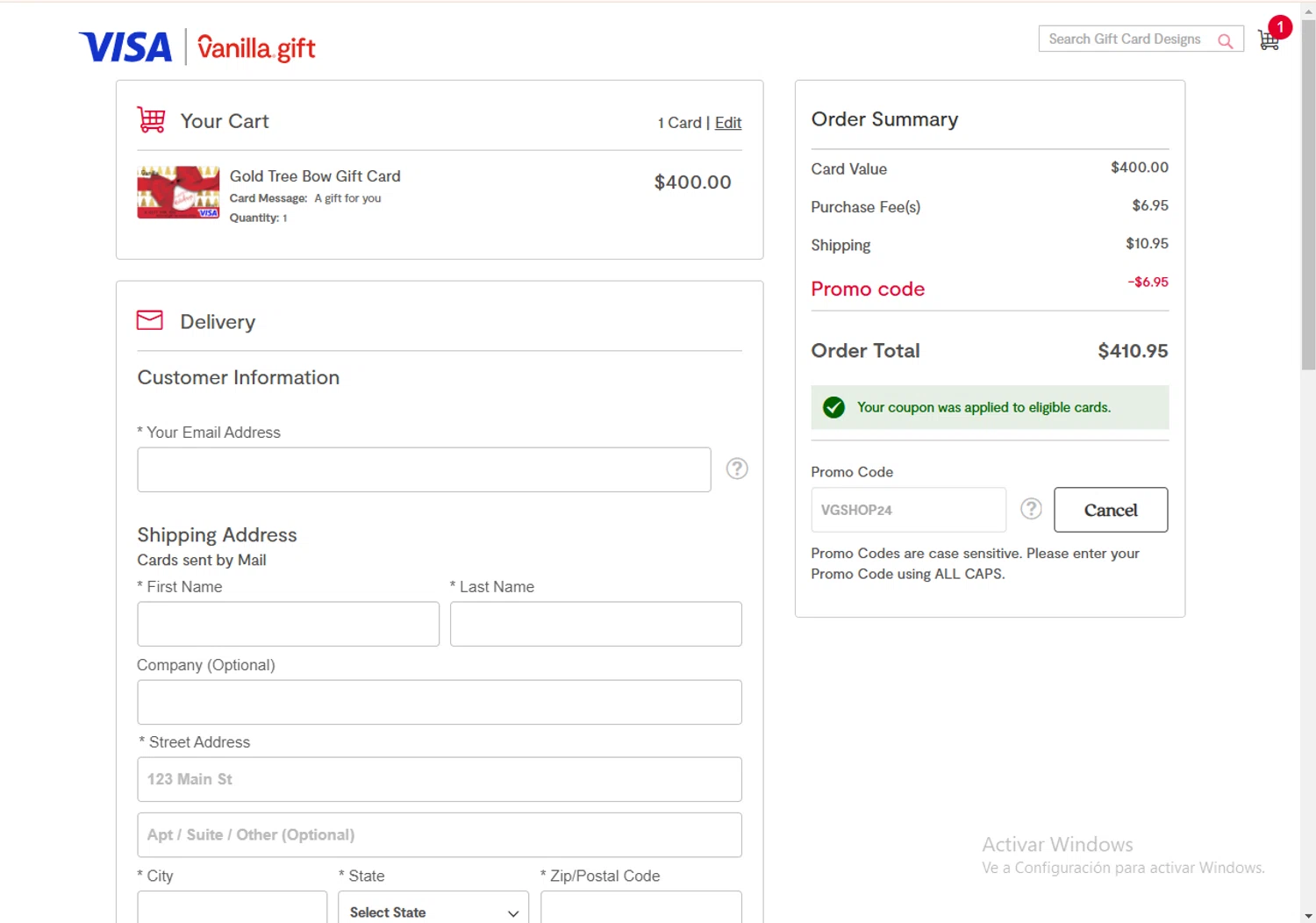
Task: Cancel the applied promo code
Action: tap(1110, 510)
